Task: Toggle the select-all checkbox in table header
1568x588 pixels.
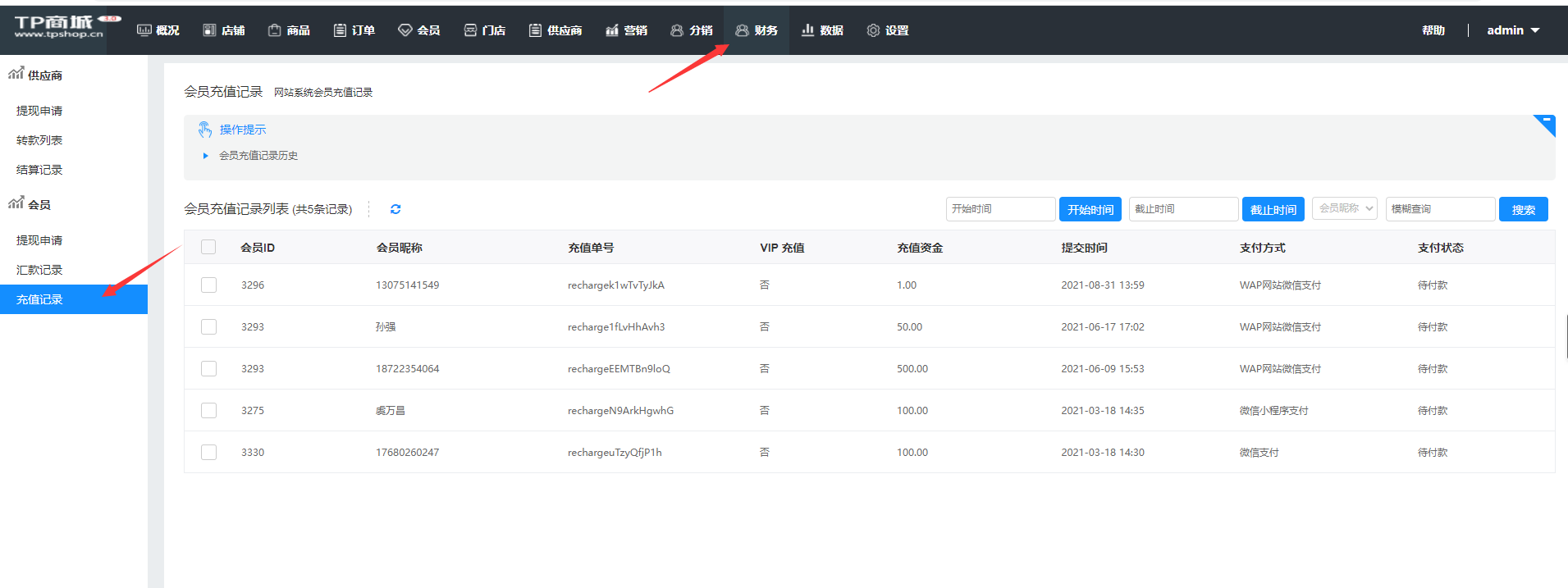Action: [208, 247]
